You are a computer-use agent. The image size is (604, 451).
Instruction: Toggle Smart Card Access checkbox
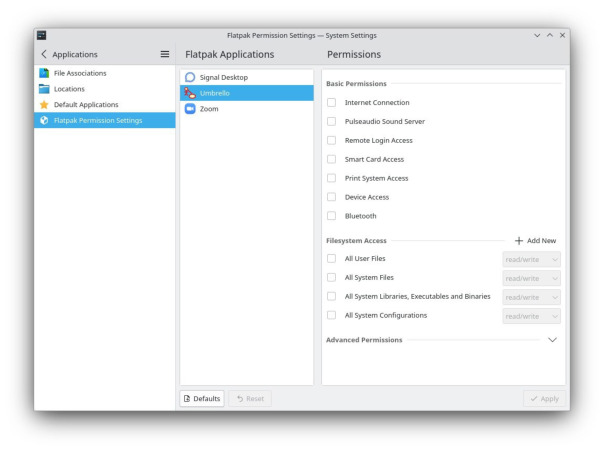tap(331, 159)
